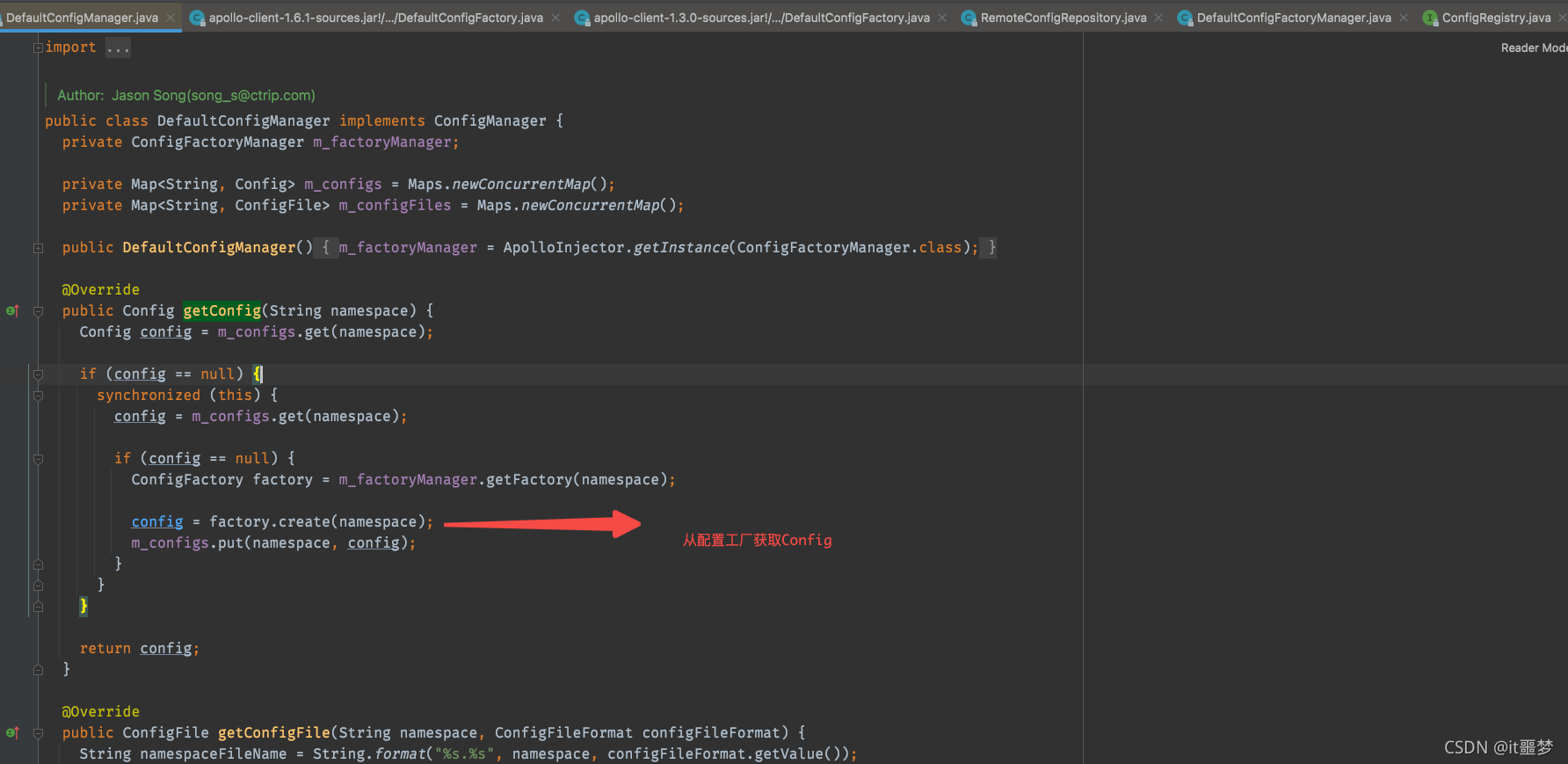Screen dimensions: 1568x764
Task: Collapse the outer if (config == null) block
Action: point(38,375)
